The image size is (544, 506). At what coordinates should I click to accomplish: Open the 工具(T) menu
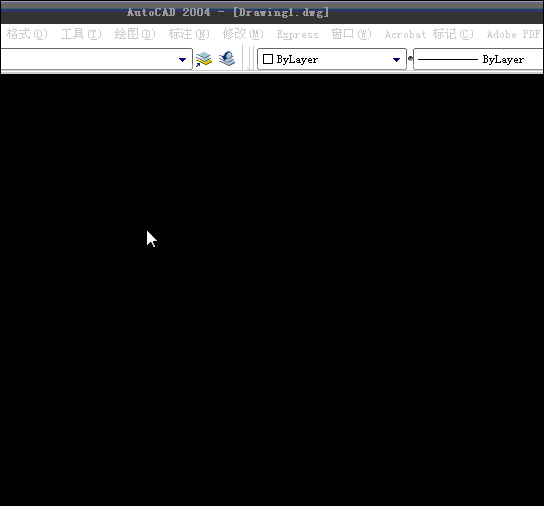[x=81, y=34]
